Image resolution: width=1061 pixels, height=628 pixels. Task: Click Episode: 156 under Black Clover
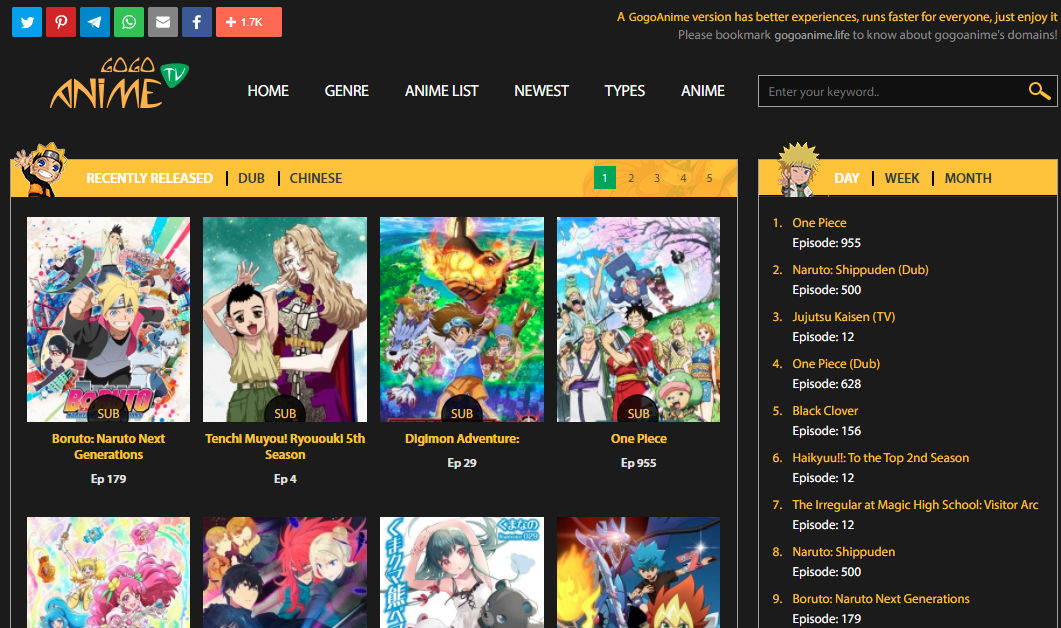[x=826, y=431]
